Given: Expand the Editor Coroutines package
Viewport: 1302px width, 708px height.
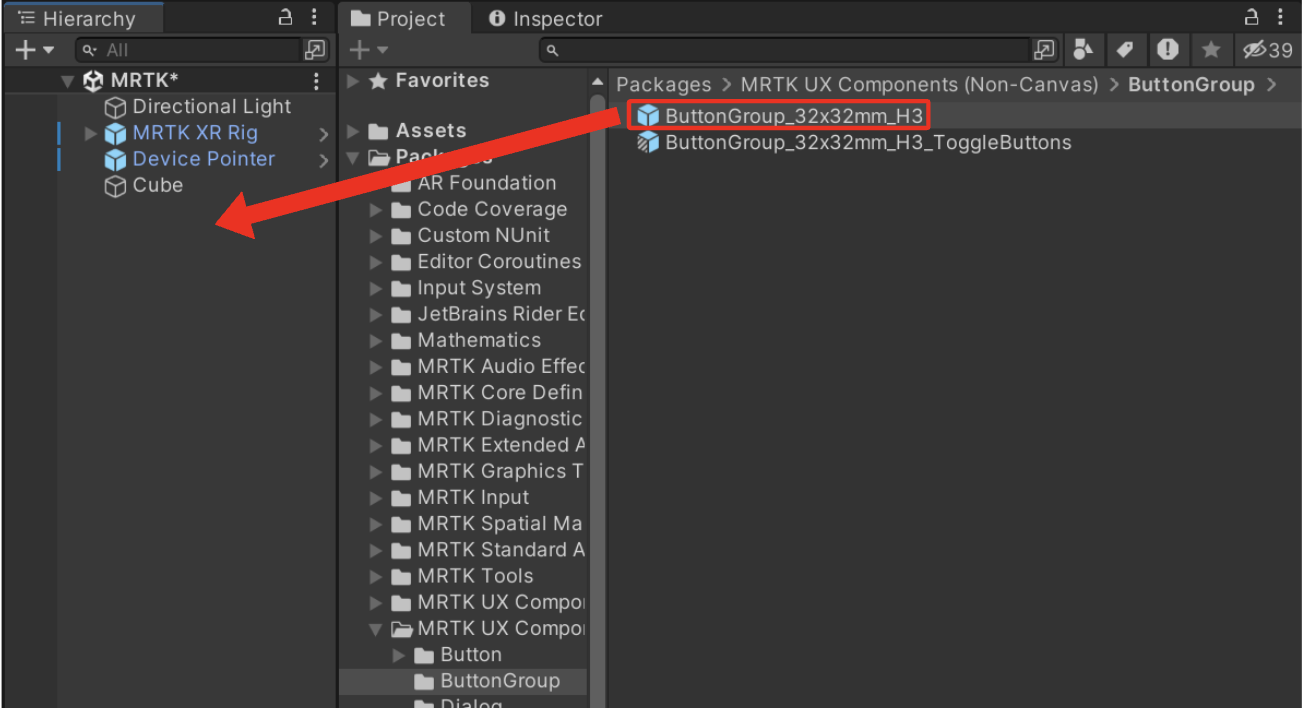Looking at the screenshot, I should [376, 262].
